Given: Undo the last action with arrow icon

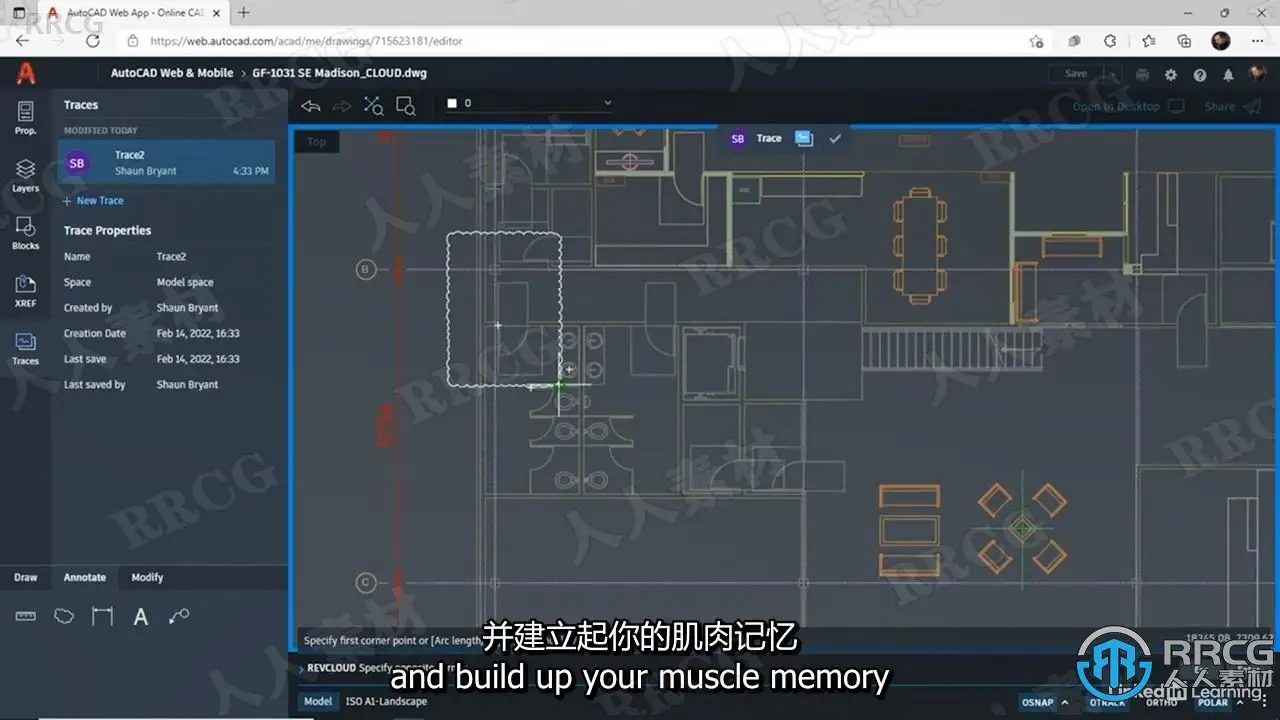Looking at the screenshot, I should tap(311, 105).
